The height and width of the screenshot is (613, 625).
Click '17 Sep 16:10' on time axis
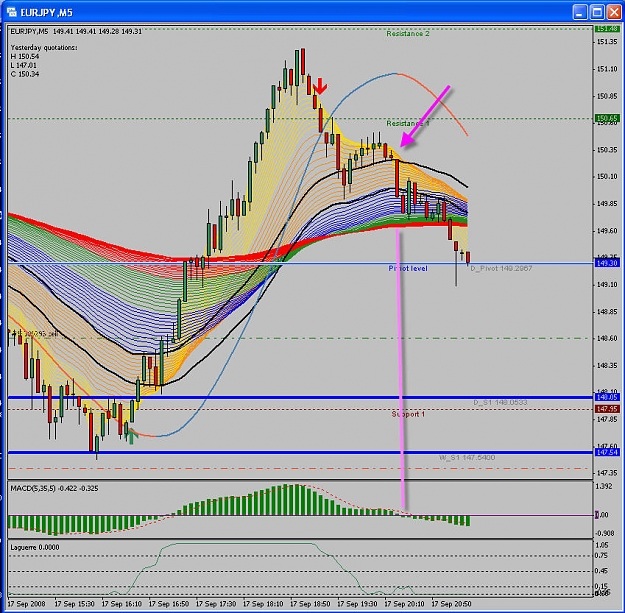122,604
